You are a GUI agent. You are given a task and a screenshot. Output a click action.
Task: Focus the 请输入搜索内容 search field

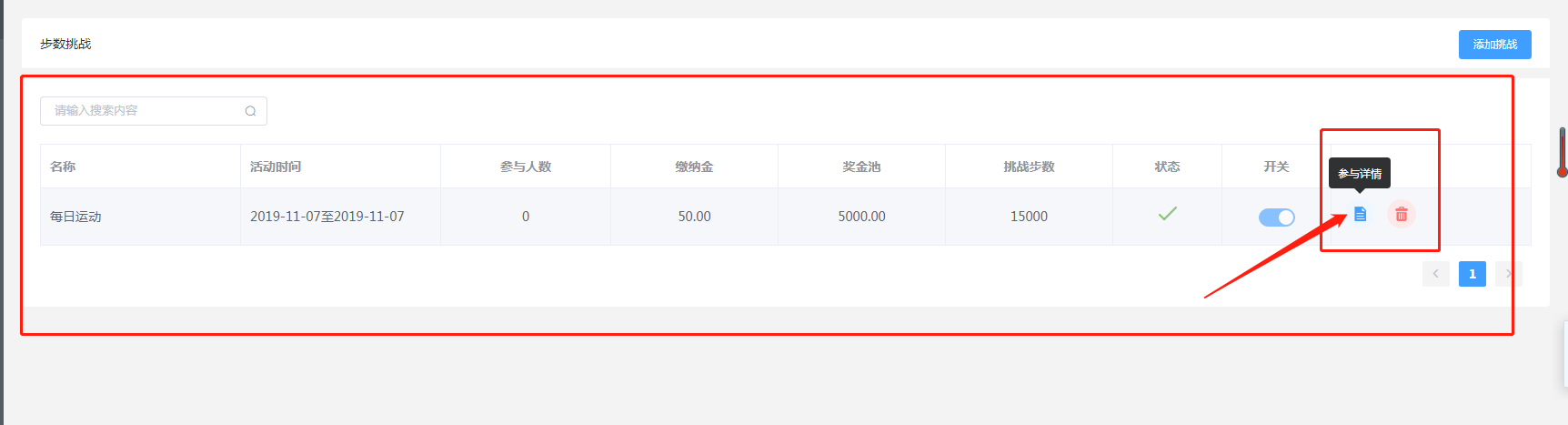coord(154,111)
